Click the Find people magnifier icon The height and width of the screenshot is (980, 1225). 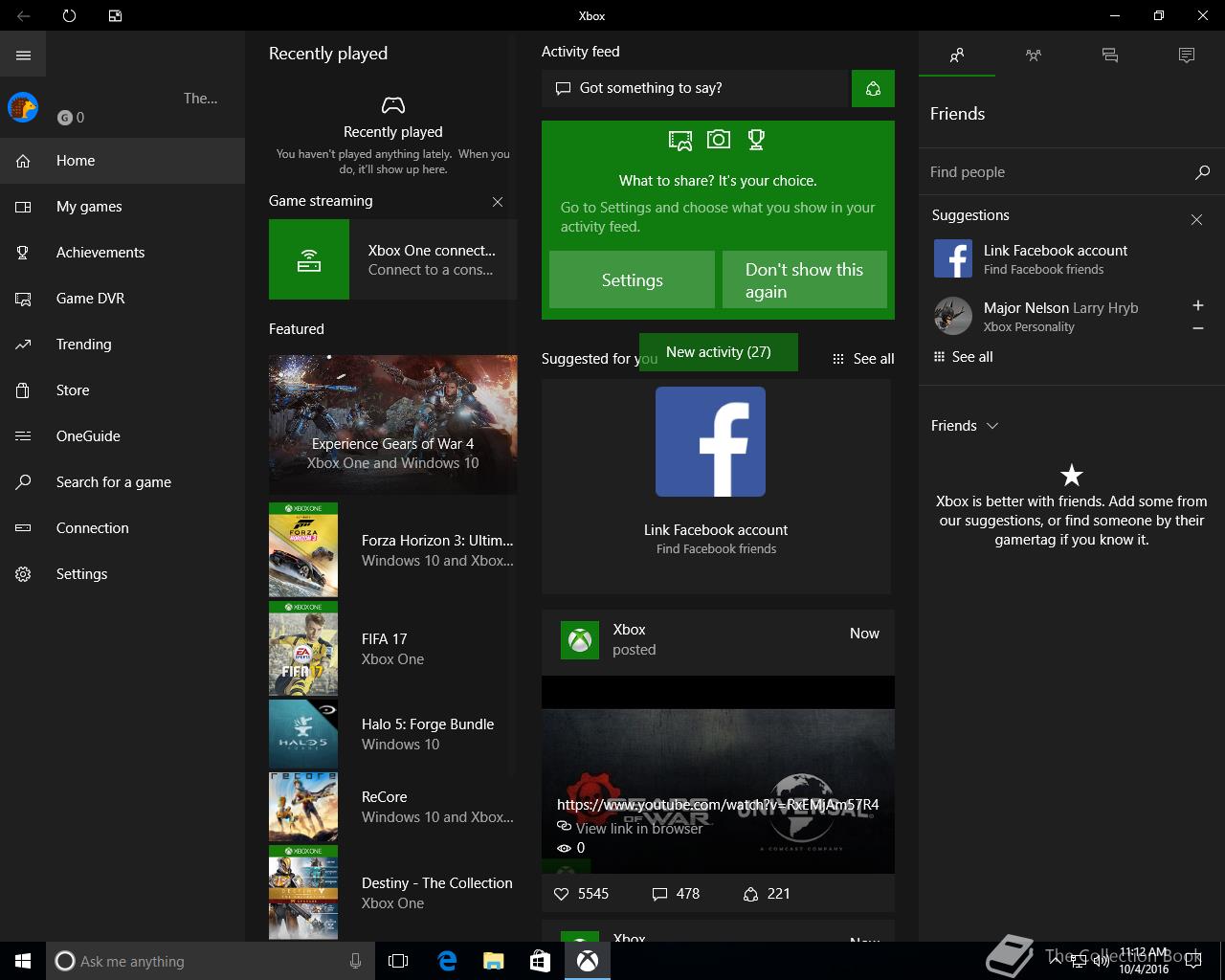pyautogui.click(x=1202, y=172)
